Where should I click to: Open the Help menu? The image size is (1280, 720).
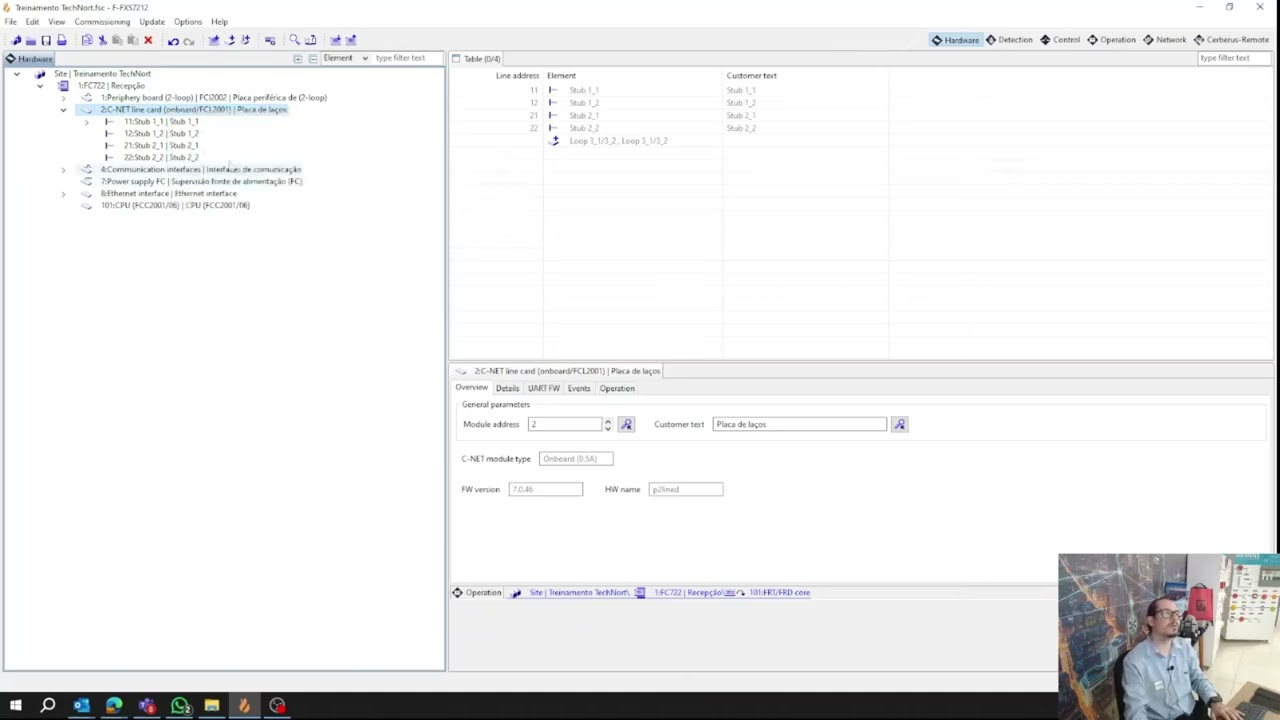coord(219,21)
